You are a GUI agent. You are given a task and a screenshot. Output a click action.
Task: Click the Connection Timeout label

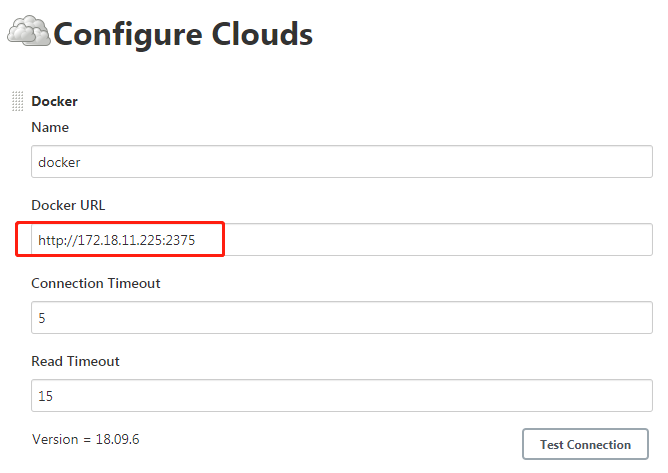[x=96, y=283]
